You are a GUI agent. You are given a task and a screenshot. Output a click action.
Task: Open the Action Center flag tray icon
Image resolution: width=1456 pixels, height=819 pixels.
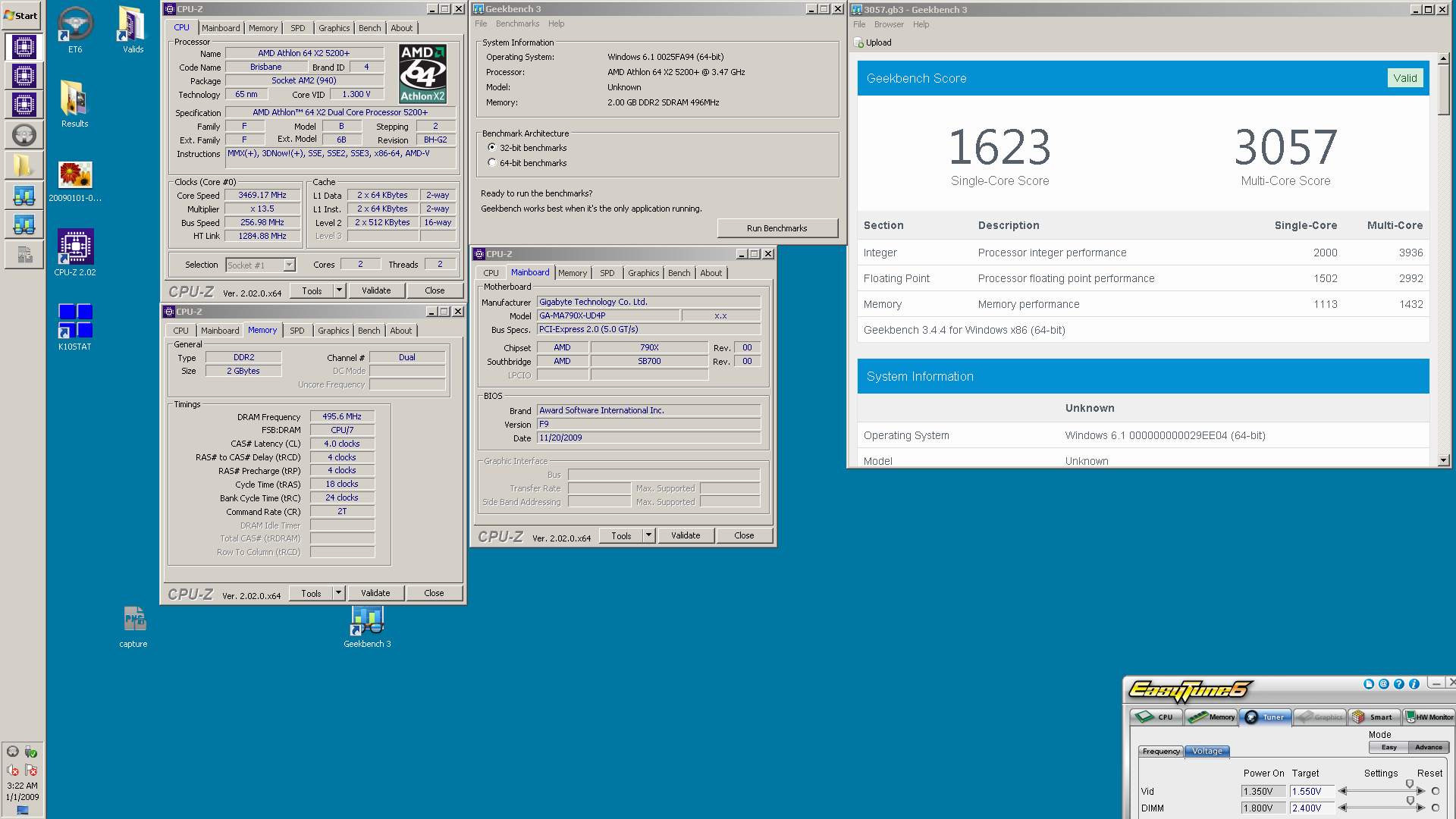click(31, 770)
